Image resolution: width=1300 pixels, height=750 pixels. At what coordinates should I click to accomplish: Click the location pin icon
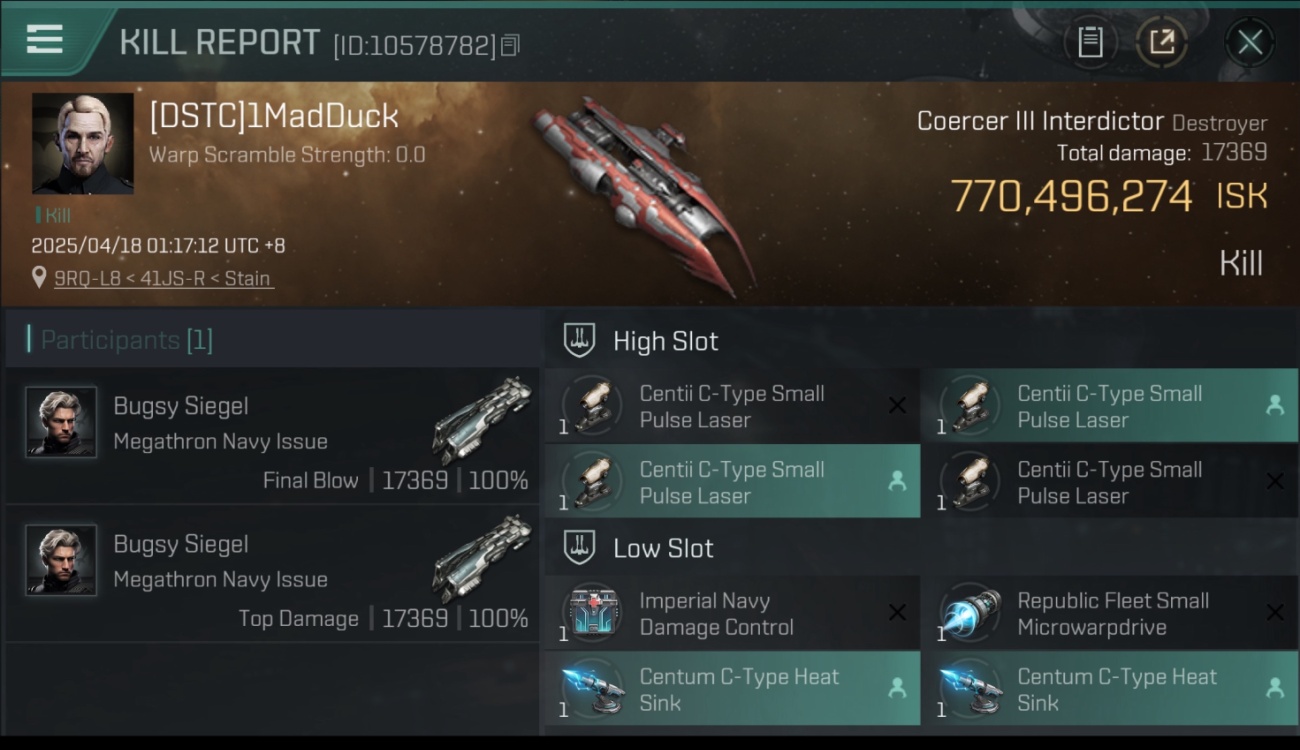39,278
